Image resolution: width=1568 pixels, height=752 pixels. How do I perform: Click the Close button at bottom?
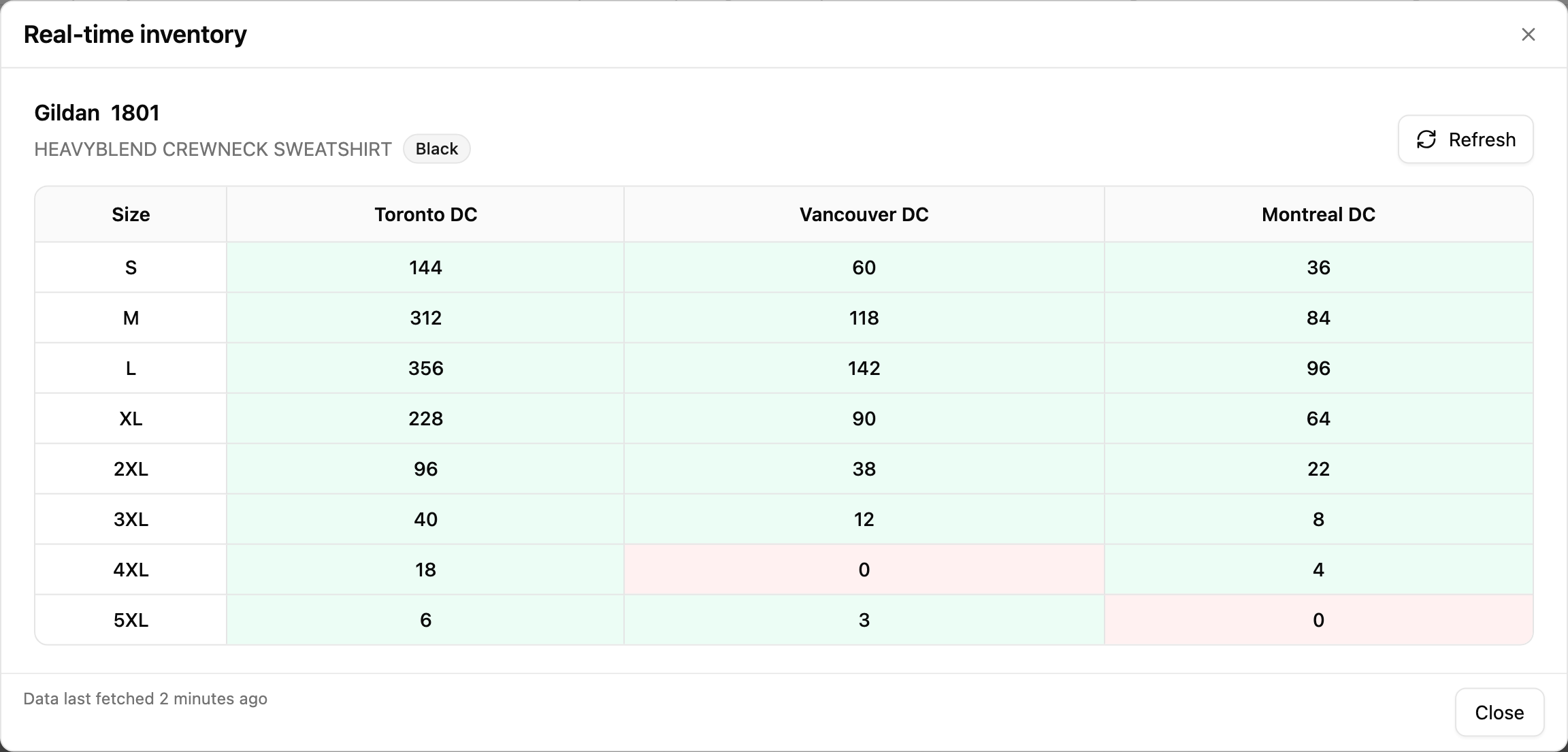[x=1499, y=713]
